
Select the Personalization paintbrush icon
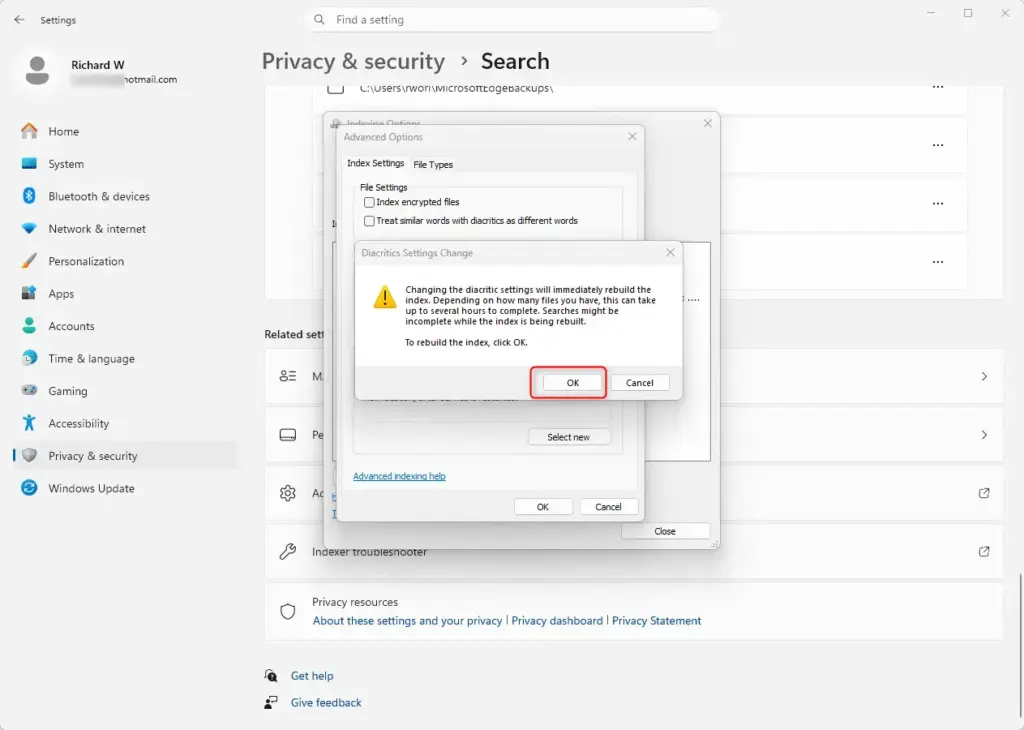coord(29,261)
